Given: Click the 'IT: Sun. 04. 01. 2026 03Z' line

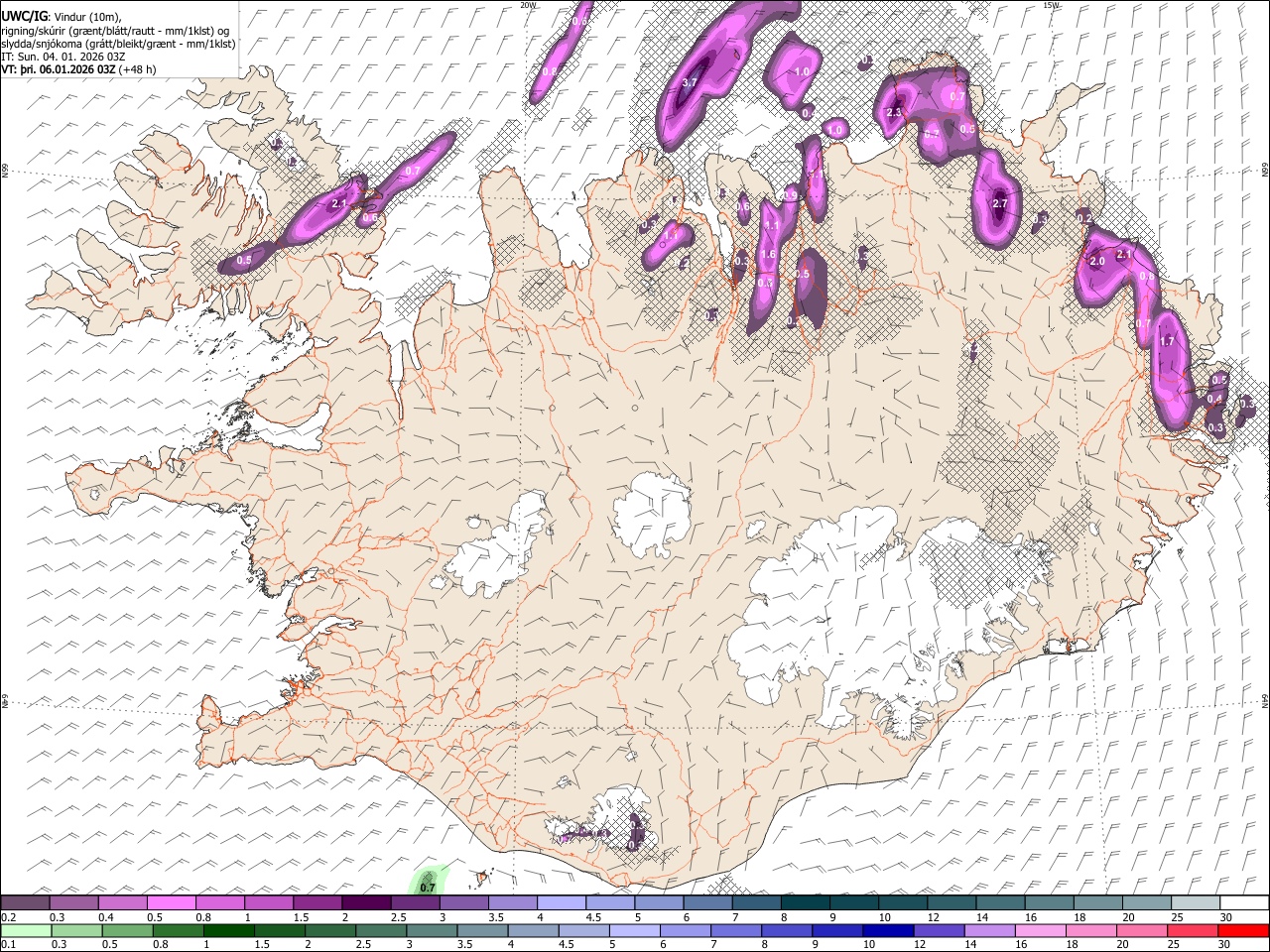Looking at the screenshot, I should (64, 57).
